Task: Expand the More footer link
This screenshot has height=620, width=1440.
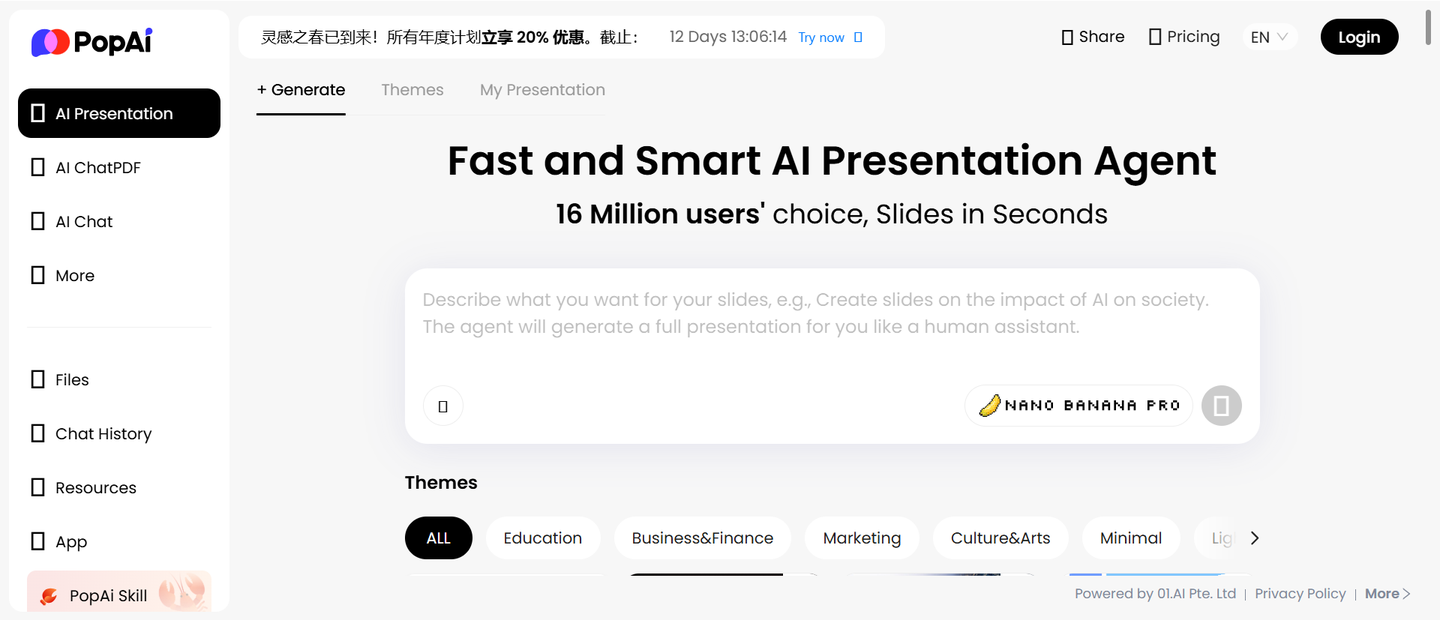Action: (x=1388, y=593)
